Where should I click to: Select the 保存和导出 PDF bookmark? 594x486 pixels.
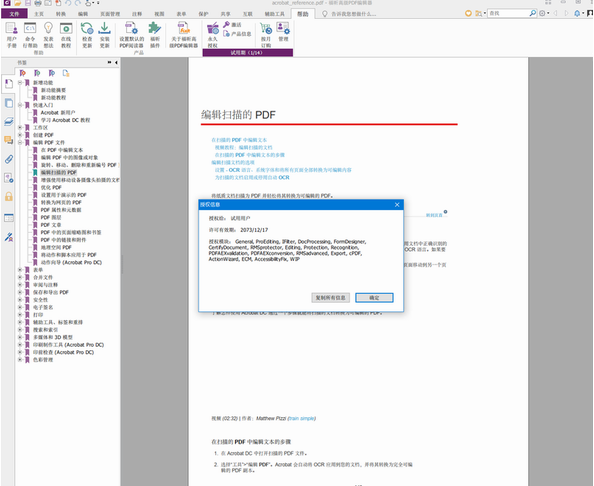pos(51,292)
